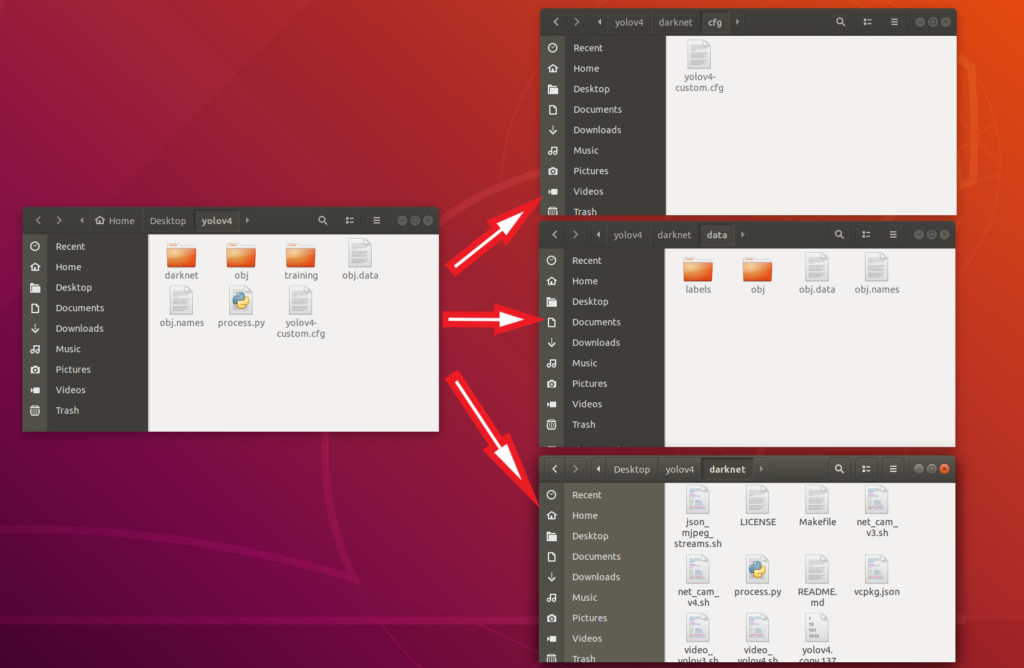Click search icon in data window
The width and height of the screenshot is (1024, 668).
coord(839,235)
